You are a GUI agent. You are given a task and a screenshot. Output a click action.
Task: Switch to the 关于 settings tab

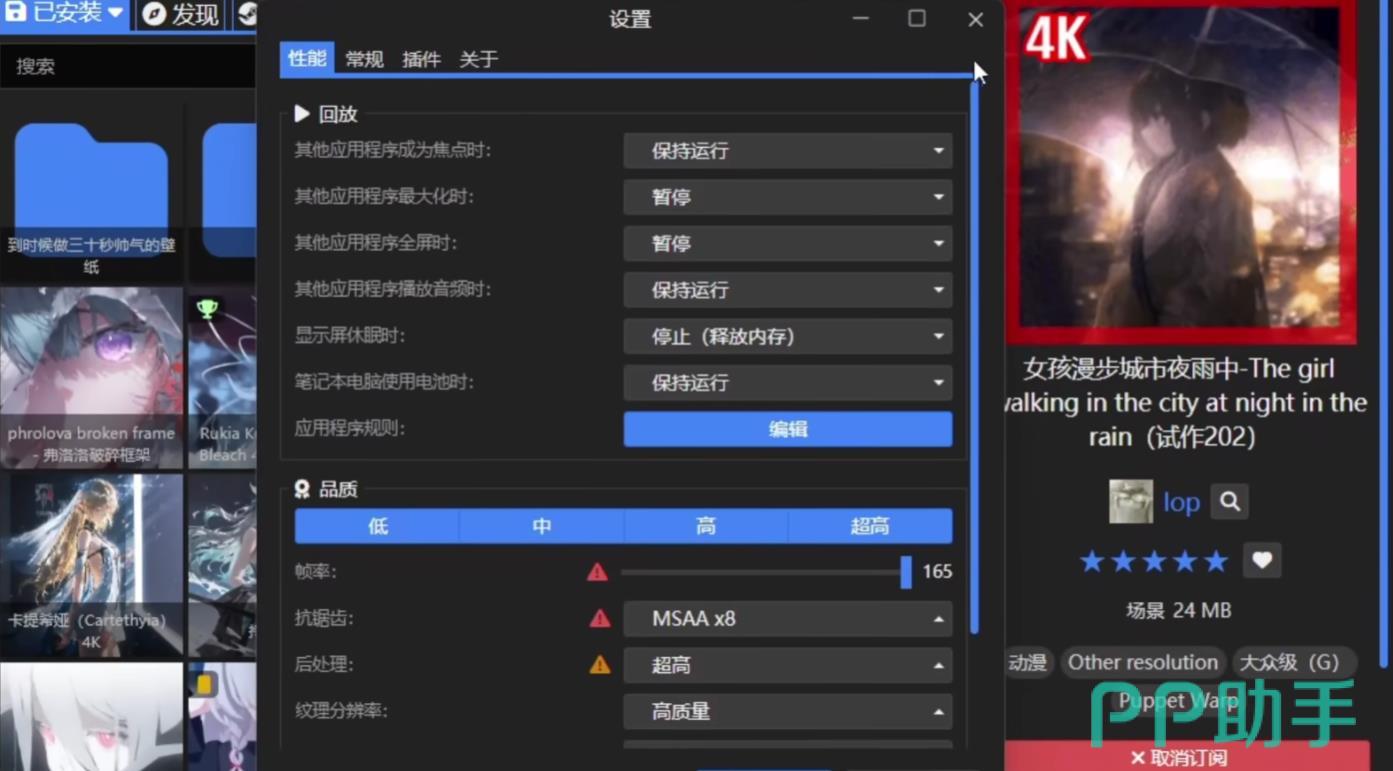coord(478,59)
